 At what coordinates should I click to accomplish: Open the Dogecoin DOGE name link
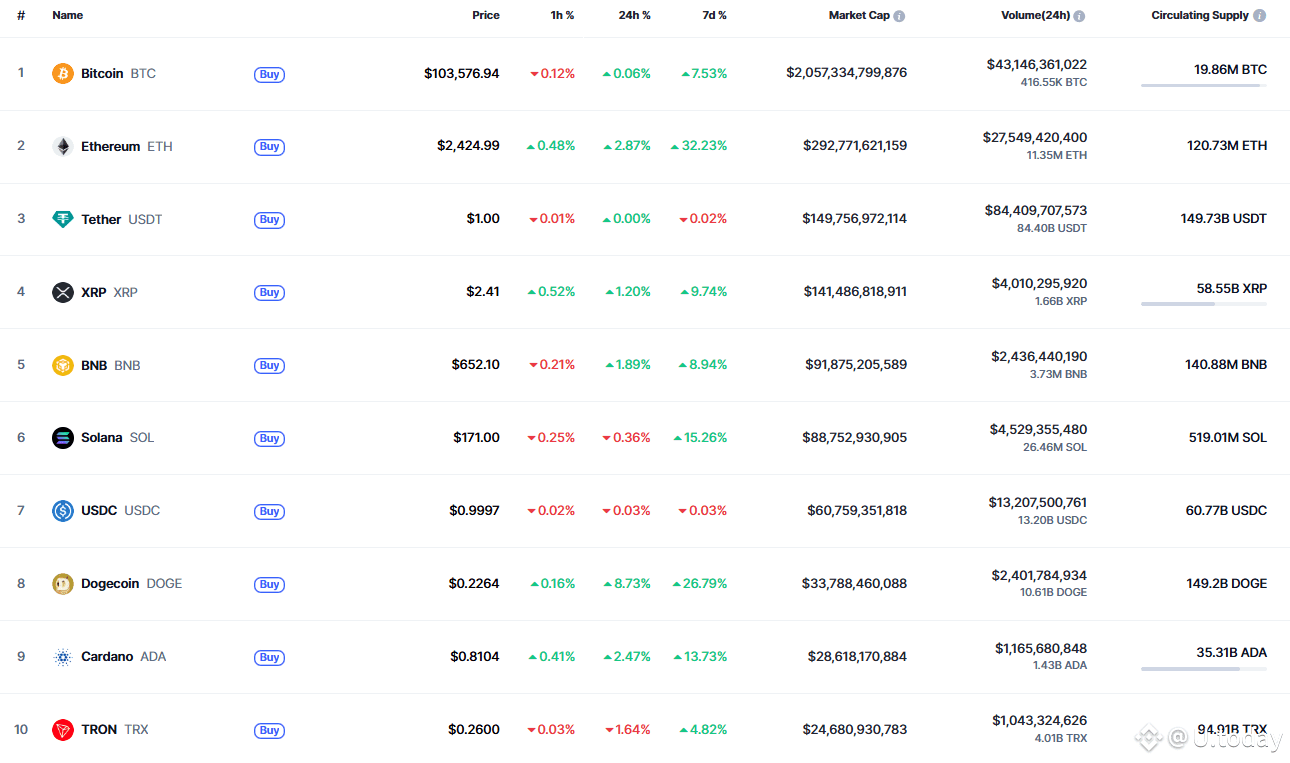[132, 584]
